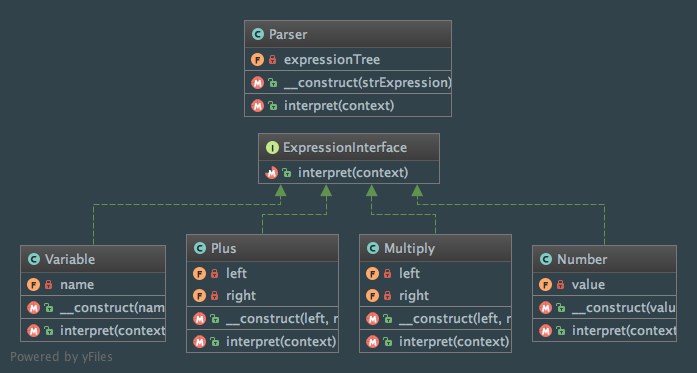
Task: Click the class icon beside Number
Action: click(x=546, y=259)
